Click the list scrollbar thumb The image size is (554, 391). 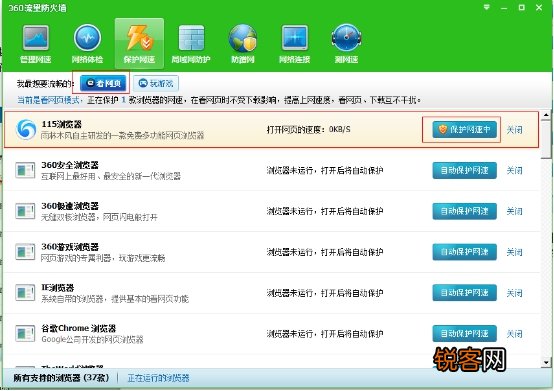[x=546, y=139]
